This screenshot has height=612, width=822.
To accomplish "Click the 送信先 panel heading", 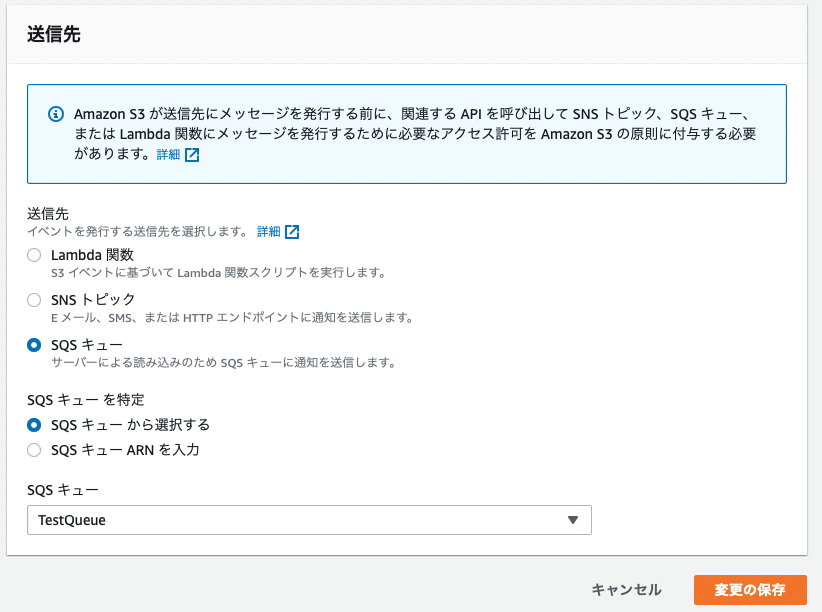I will point(54,34).
